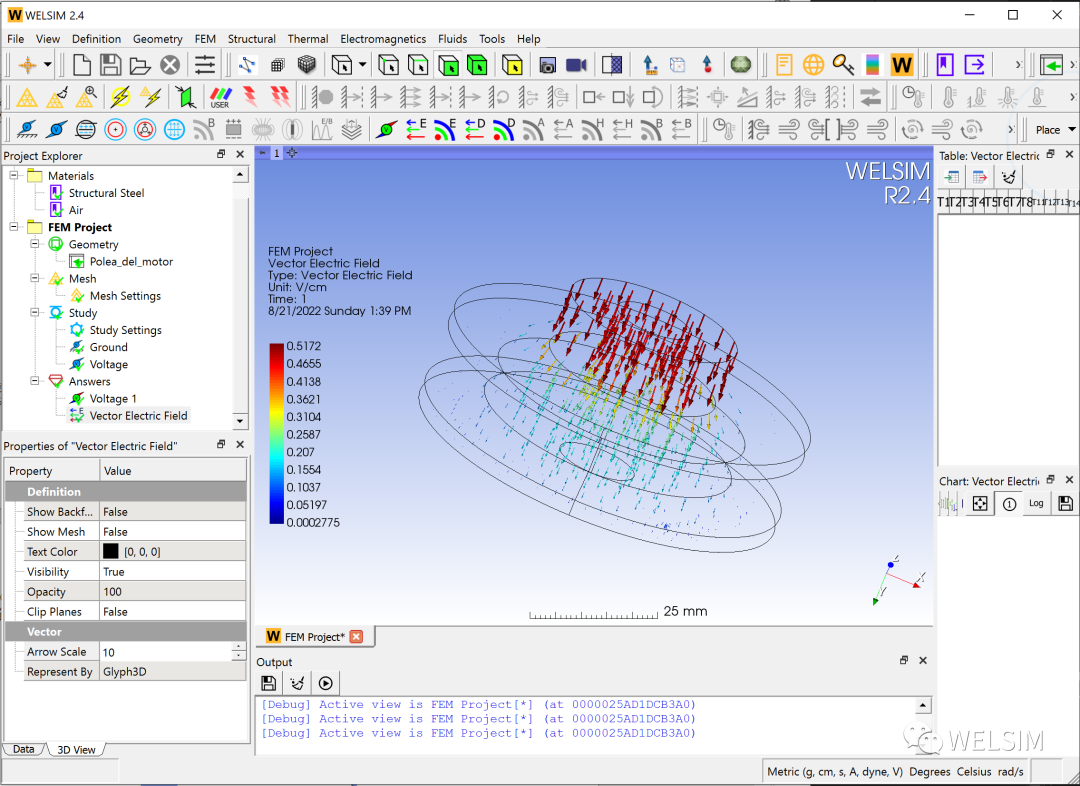Screen dimensions: 1080x786
Task: Select the edge selection cube icon
Action: 418,65
